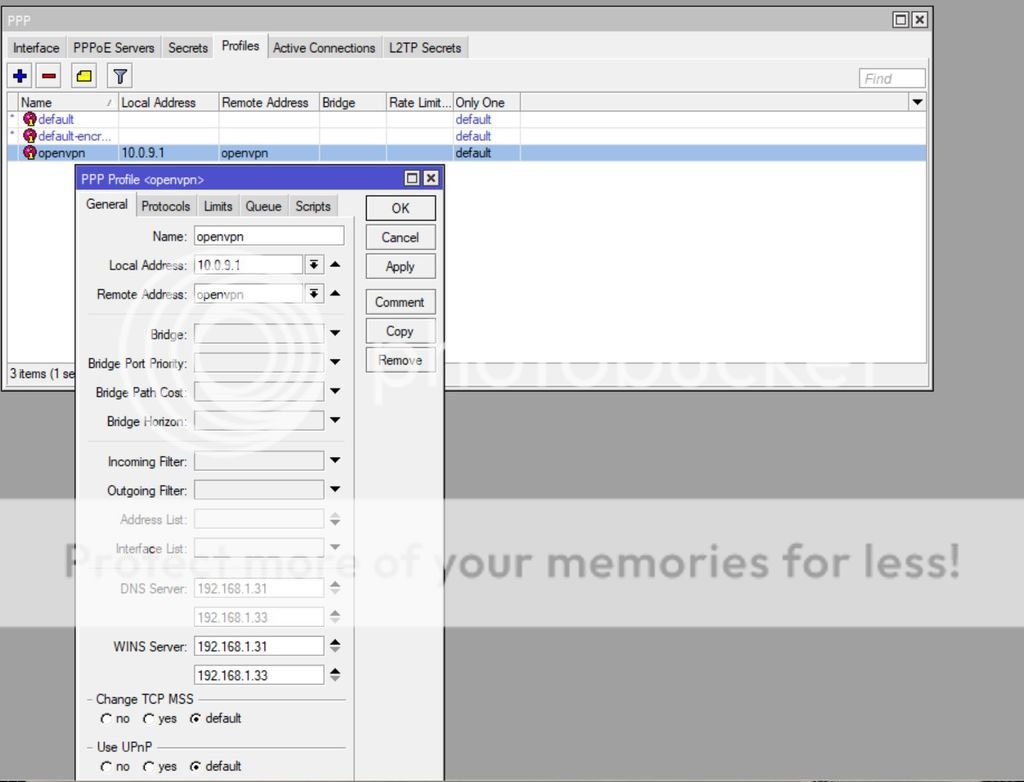This screenshot has width=1024, height=782.
Task: Expand the Incoming Filter field
Action: click(335, 461)
